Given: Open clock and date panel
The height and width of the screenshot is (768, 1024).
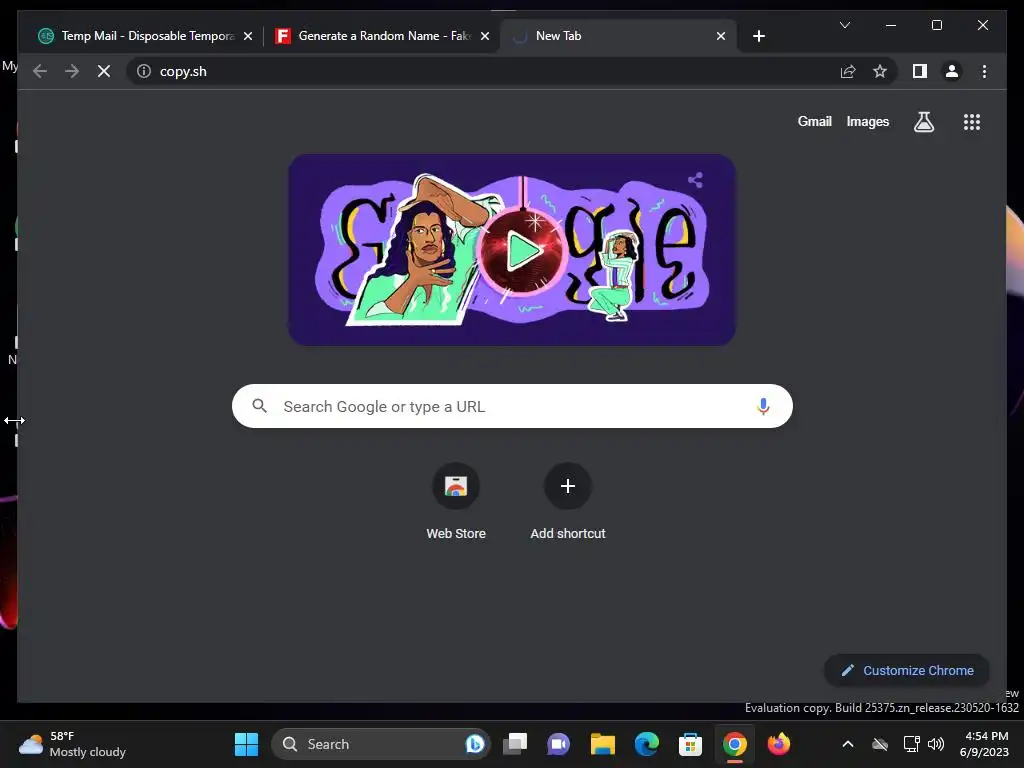Looking at the screenshot, I should [985, 744].
